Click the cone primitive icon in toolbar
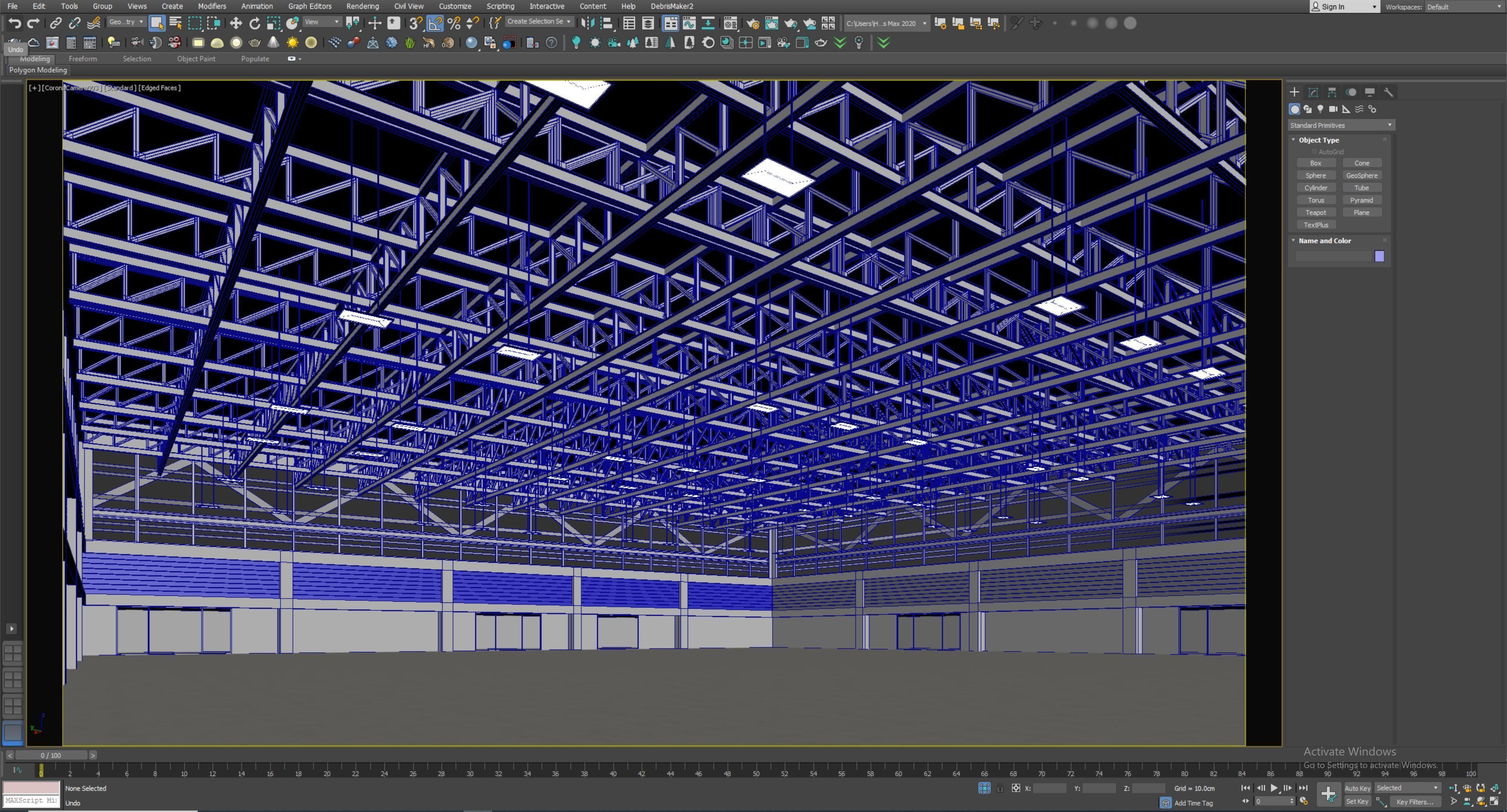Viewport: 1507px width, 812px height. pos(273,43)
